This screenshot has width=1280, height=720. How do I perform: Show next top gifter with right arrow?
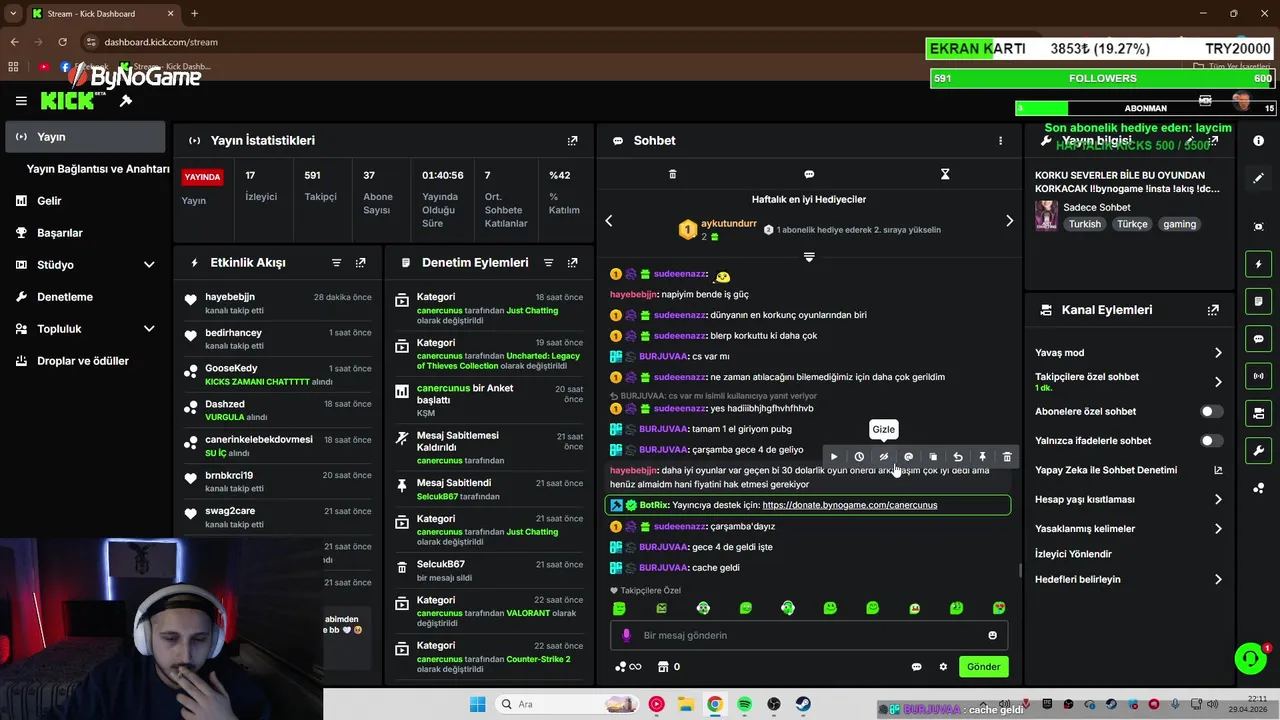click(1009, 221)
